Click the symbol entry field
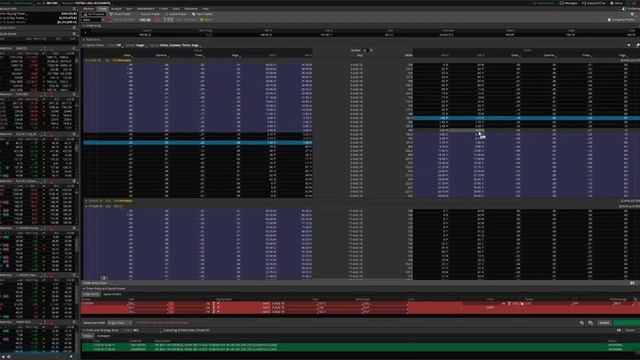The width and height of the screenshot is (640, 360). click(x=92, y=20)
